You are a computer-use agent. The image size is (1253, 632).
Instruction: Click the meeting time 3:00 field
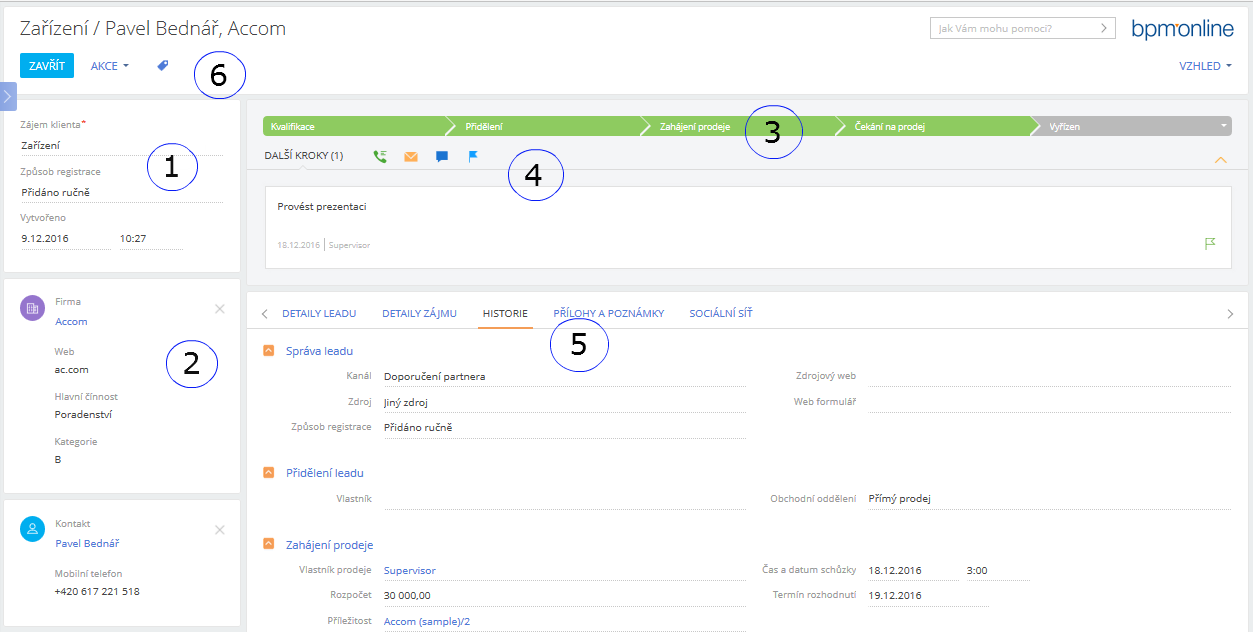click(x=998, y=570)
